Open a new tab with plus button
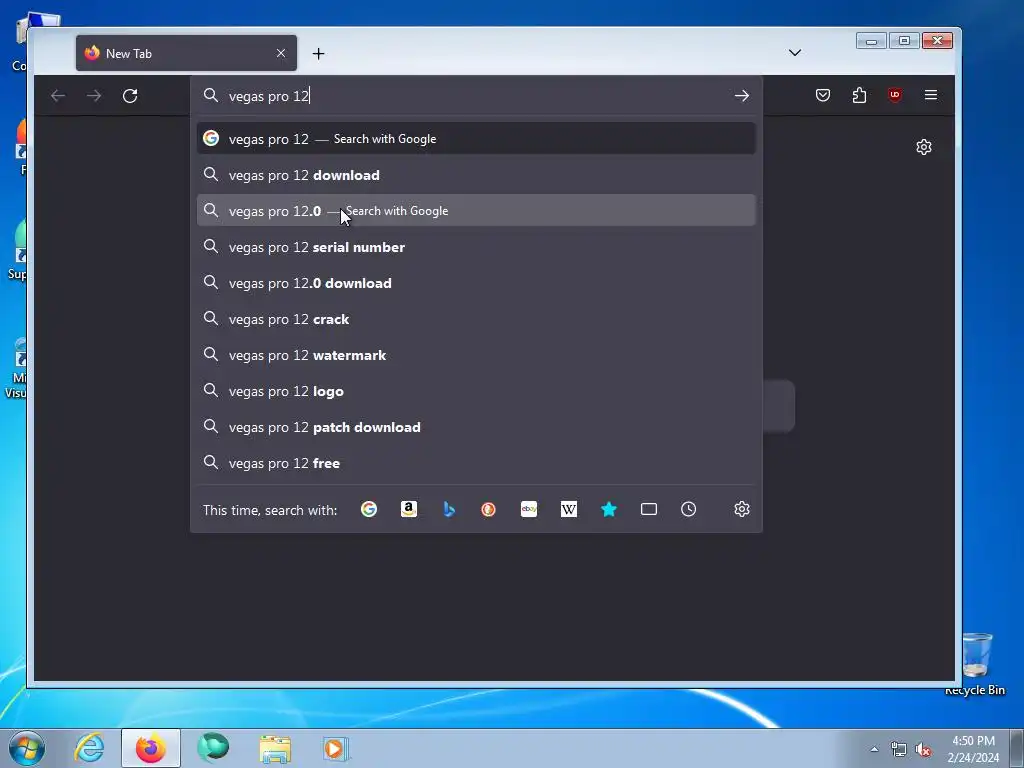Viewport: 1024px width, 768px height. pos(318,54)
